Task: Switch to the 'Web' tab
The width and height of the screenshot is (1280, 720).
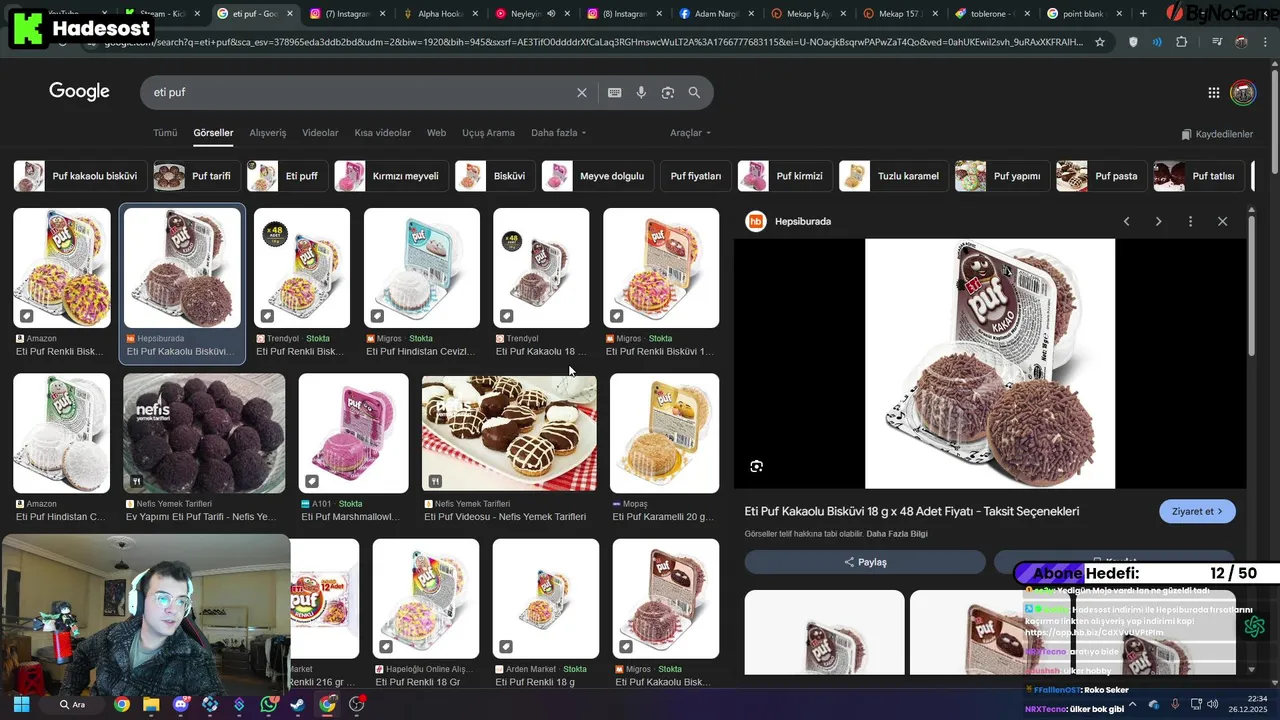Action: [437, 133]
